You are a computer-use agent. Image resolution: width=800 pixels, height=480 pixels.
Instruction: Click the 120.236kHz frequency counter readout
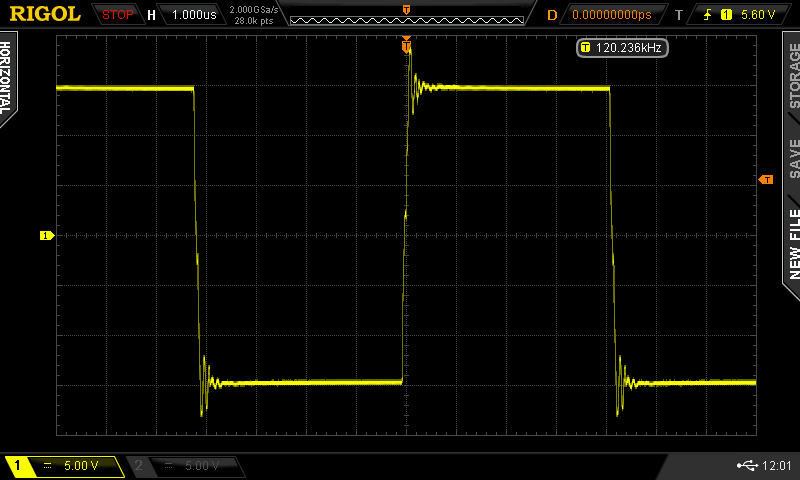[622, 47]
